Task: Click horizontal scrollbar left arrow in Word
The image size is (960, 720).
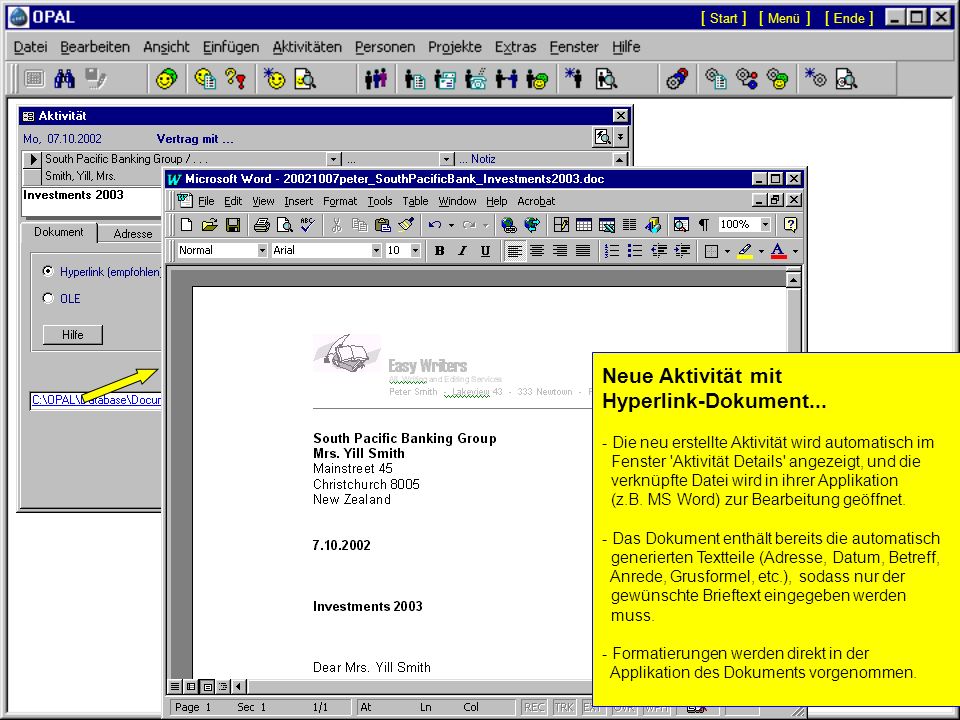Action: [x=239, y=687]
